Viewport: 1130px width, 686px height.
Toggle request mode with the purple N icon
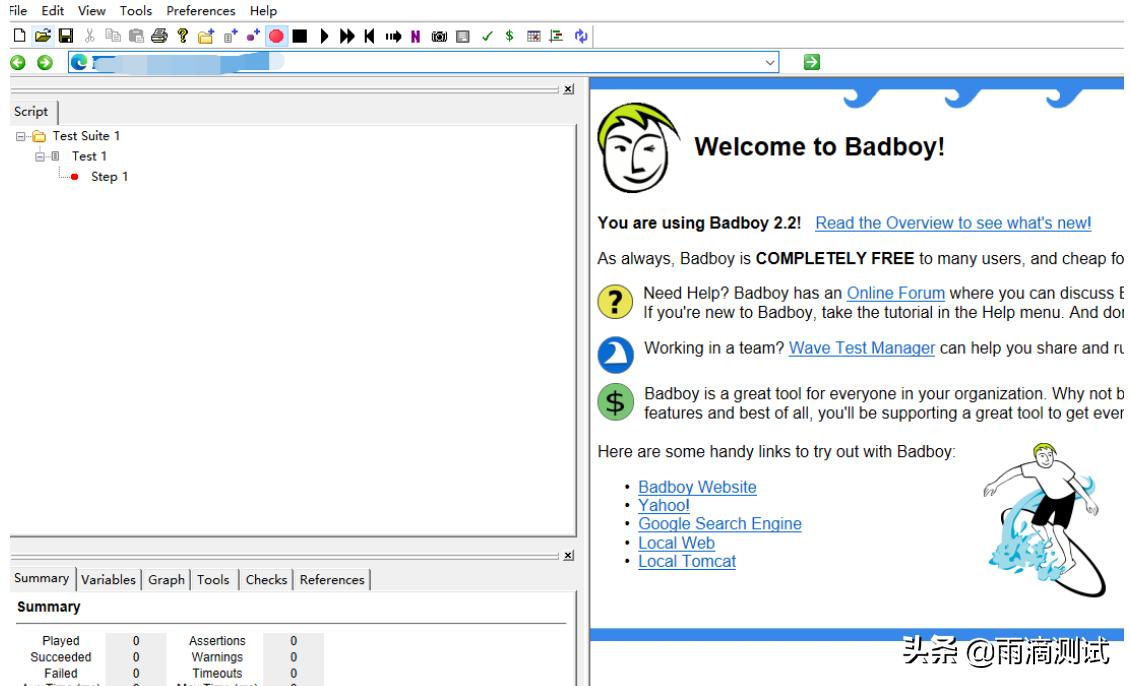(x=416, y=36)
